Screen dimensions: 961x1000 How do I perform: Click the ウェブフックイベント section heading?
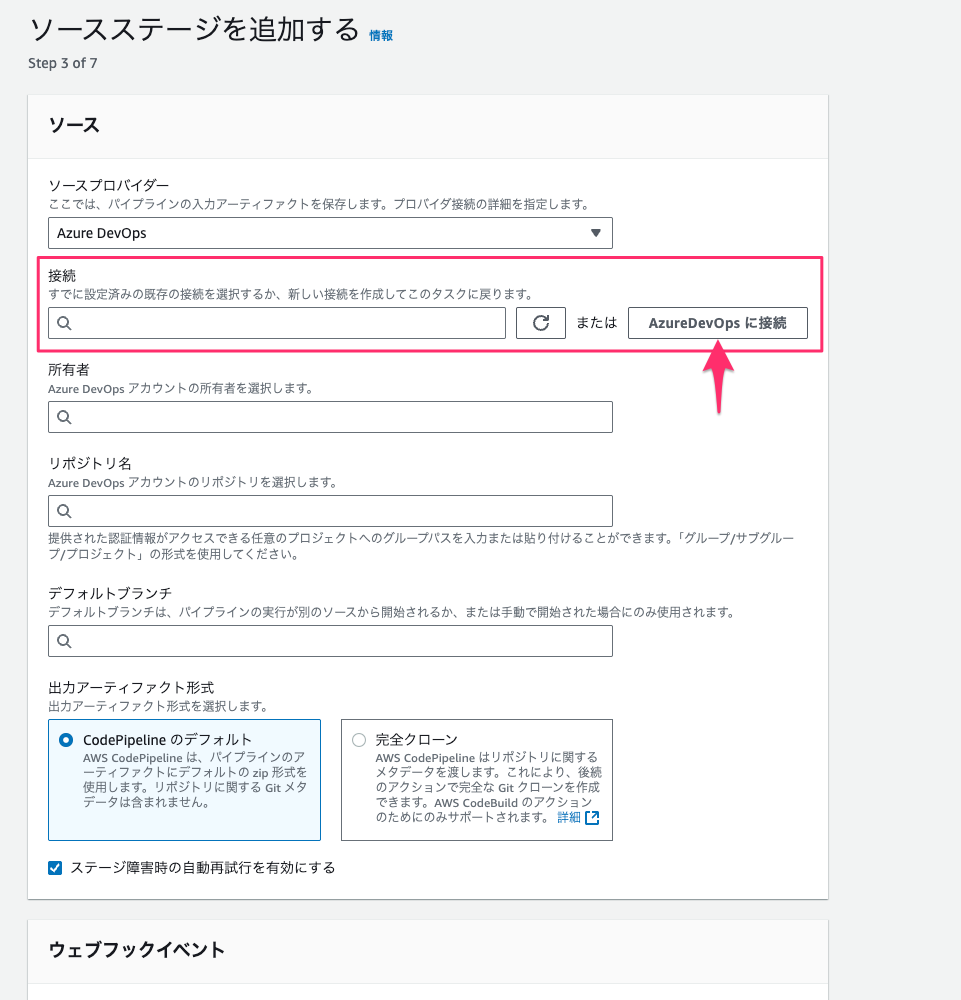[136, 950]
